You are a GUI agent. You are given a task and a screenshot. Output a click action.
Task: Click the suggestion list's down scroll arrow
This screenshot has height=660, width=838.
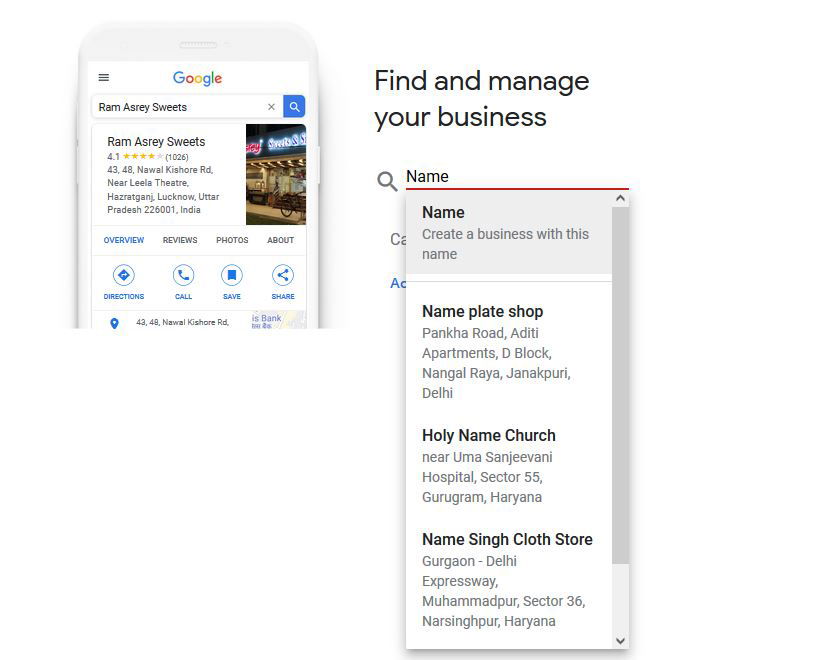[x=621, y=640]
